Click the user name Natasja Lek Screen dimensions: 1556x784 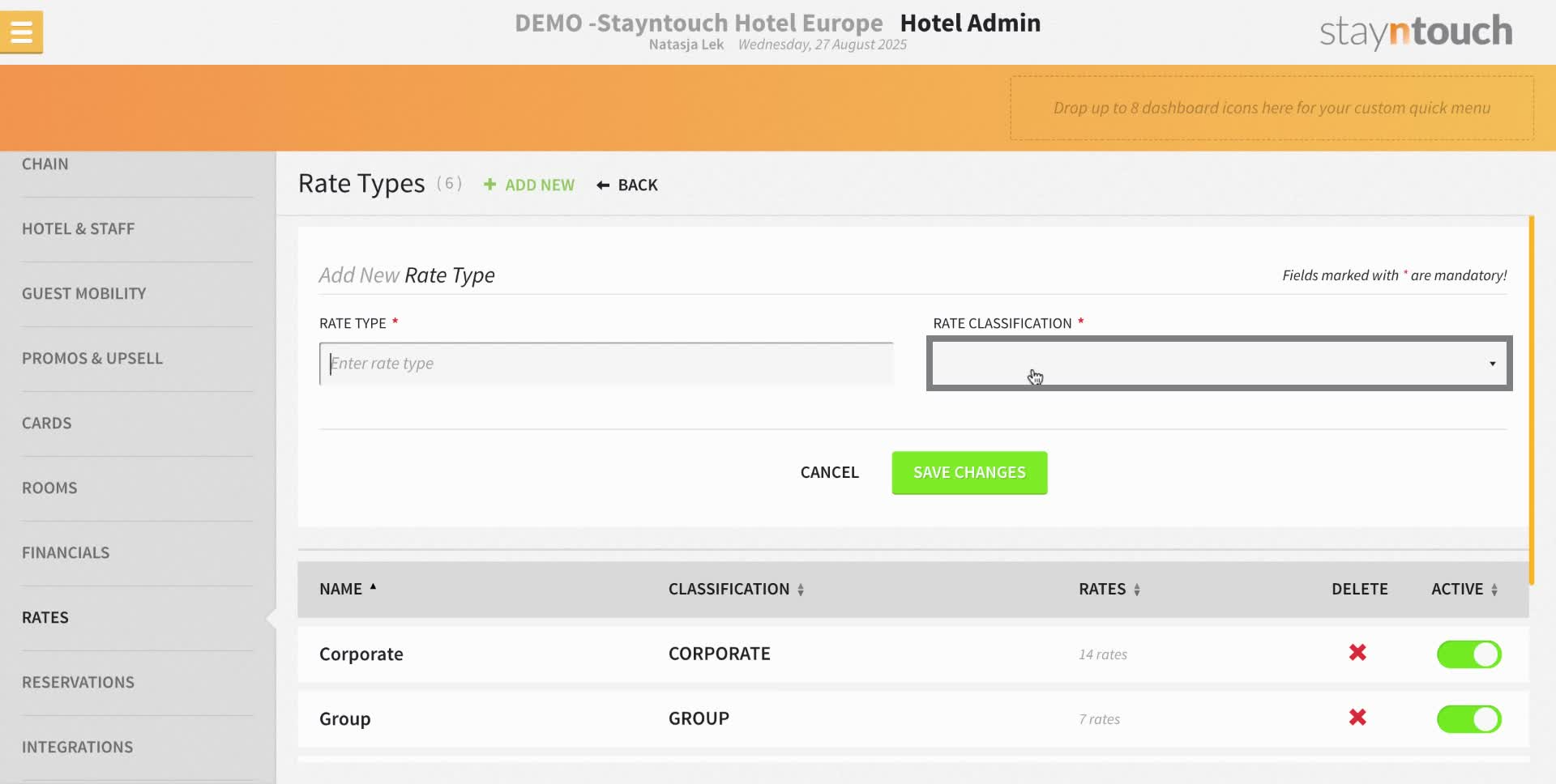point(686,45)
